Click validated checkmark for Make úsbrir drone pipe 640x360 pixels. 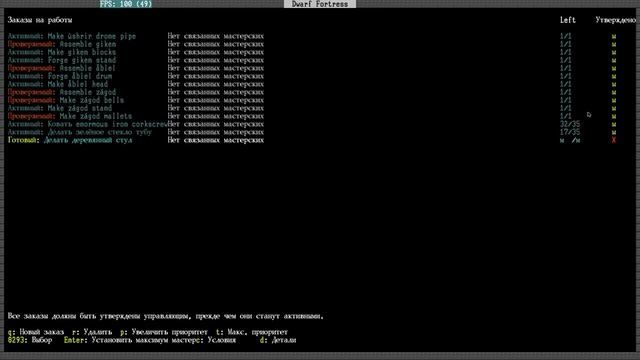(x=613, y=36)
